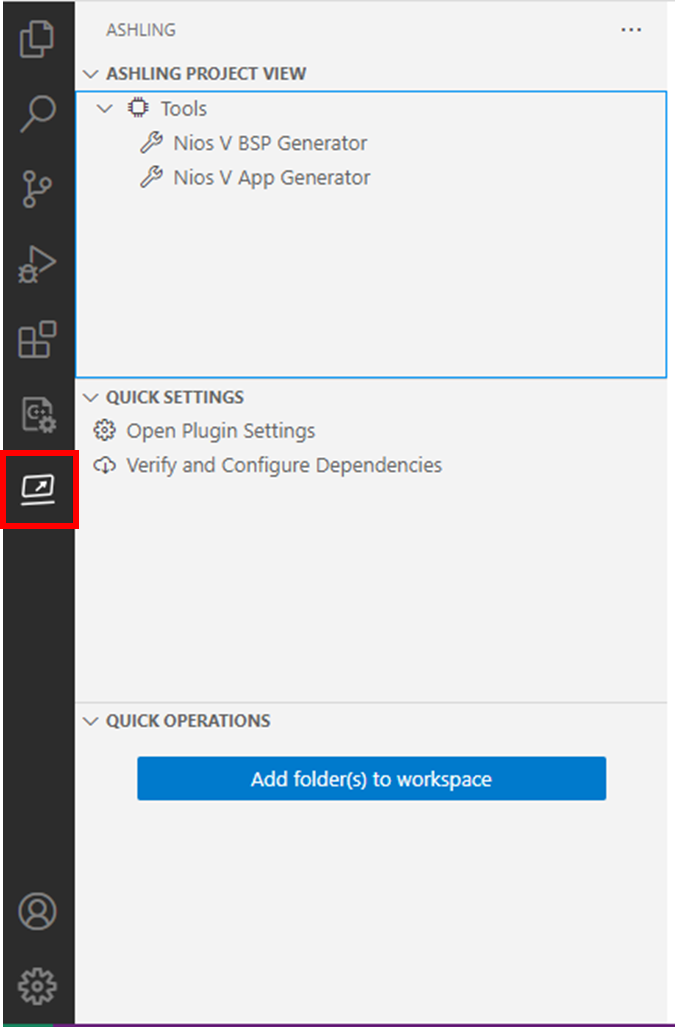
Task: Collapse the QUICK SETTINGS section
Action: [x=90, y=397]
